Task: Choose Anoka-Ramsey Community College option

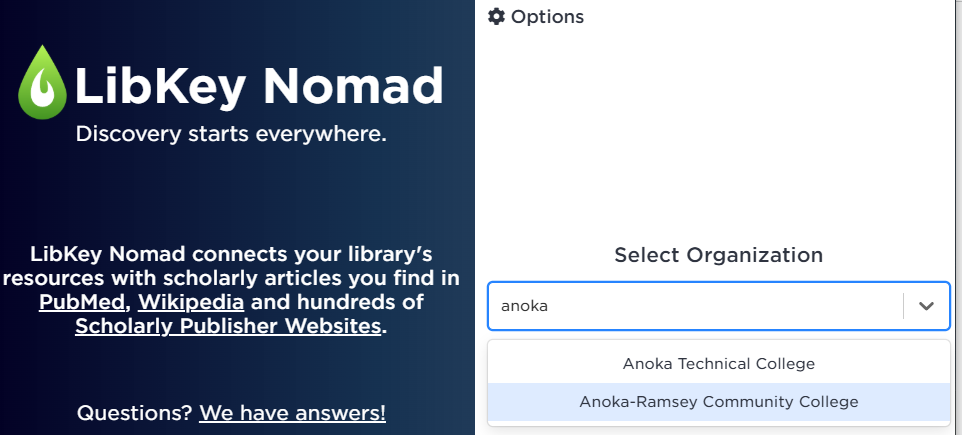Action: 718,402
